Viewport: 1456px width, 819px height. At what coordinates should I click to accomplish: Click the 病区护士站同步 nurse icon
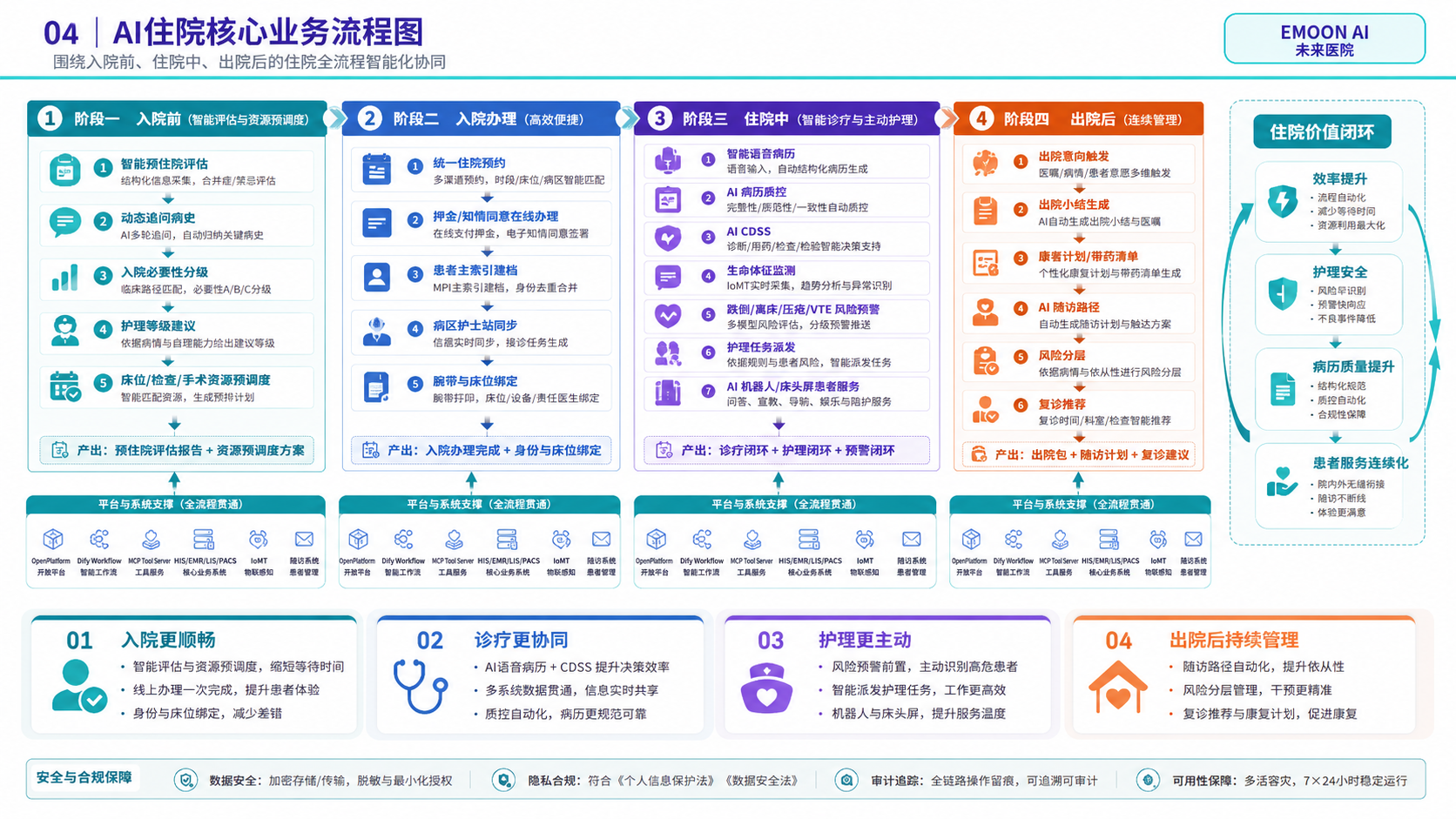pos(376,332)
